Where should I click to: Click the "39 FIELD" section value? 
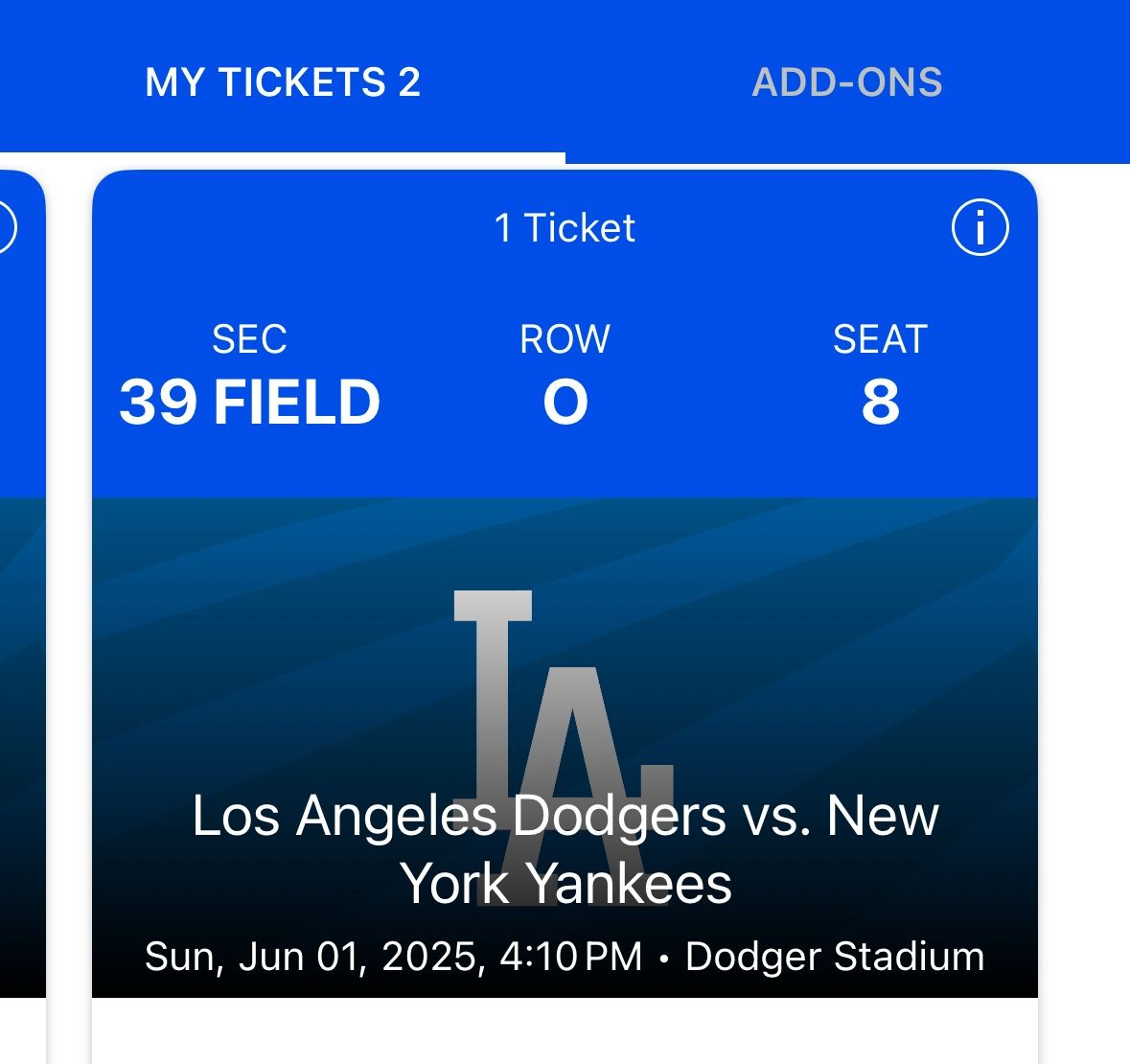coord(249,402)
